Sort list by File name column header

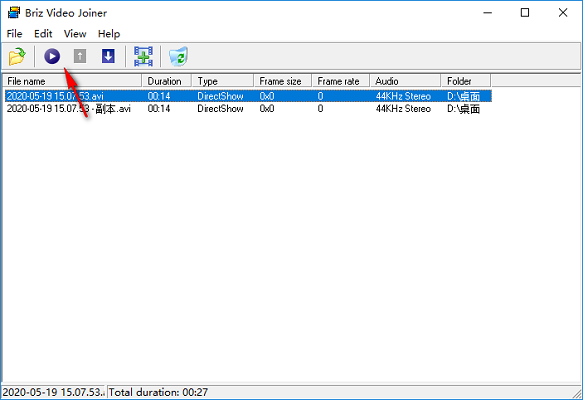tap(73, 81)
